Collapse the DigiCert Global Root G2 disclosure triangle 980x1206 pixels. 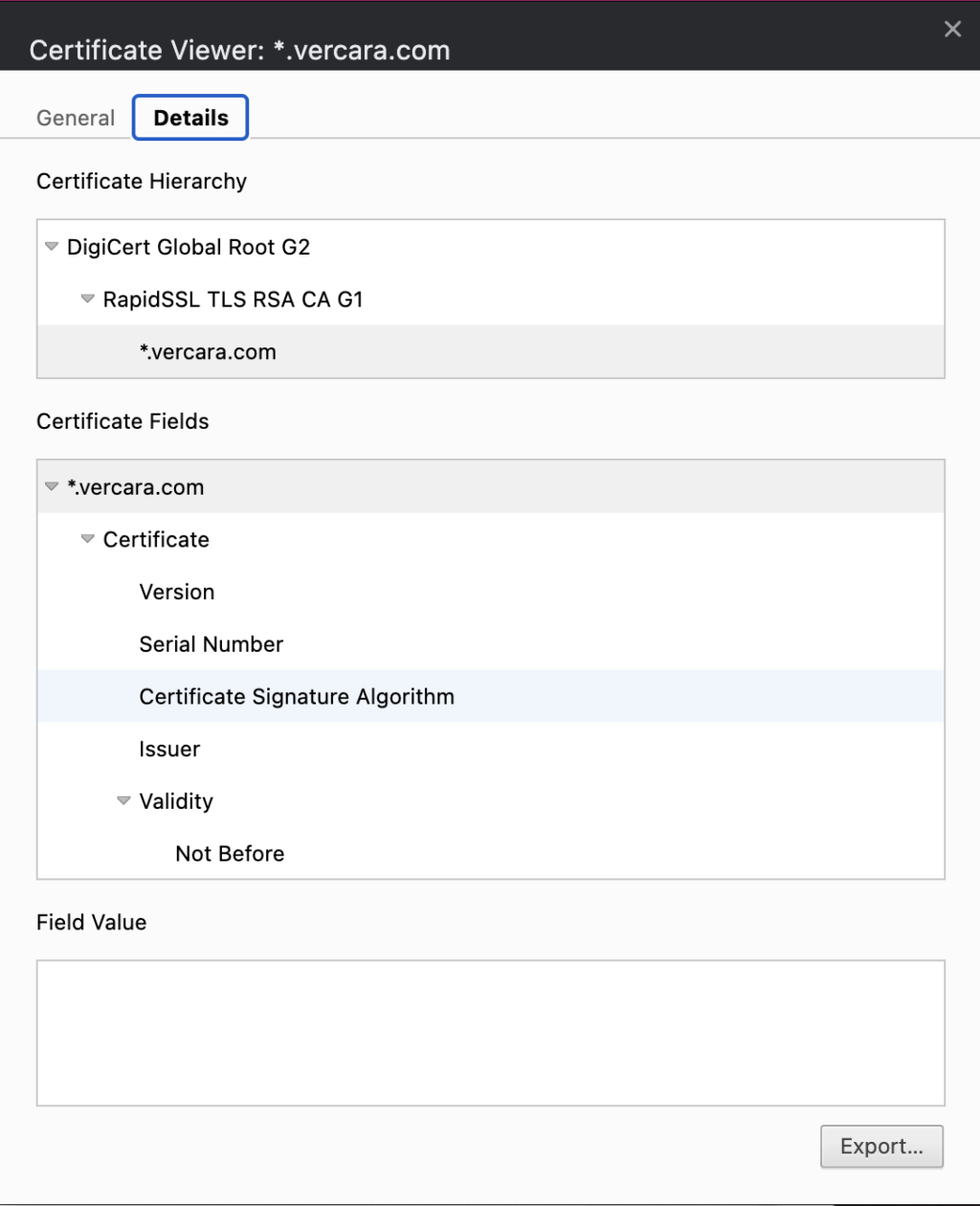(x=51, y=246)
